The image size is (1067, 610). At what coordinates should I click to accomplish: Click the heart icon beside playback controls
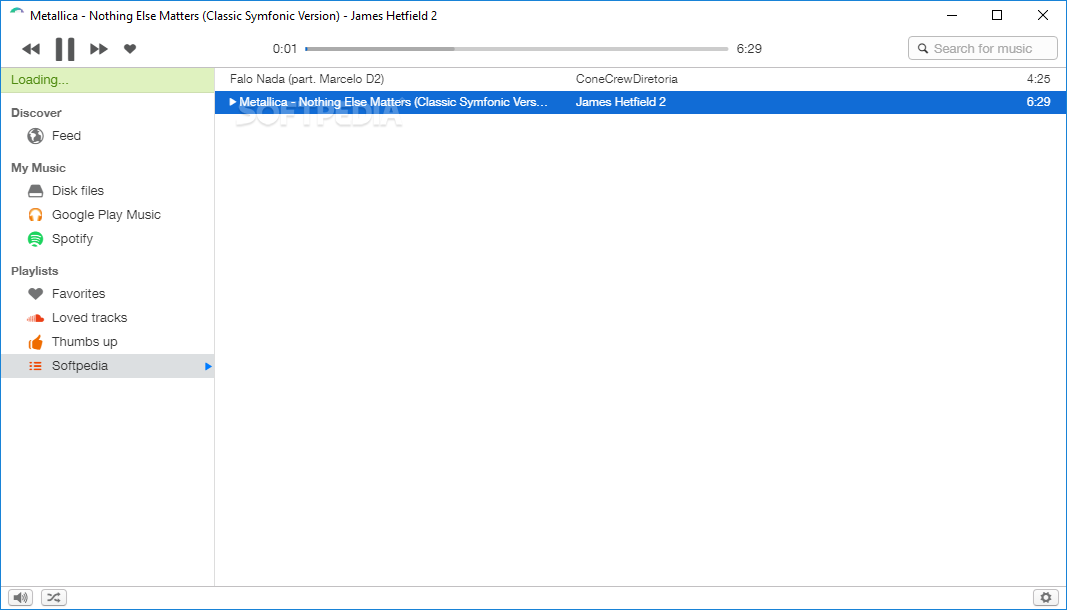130,48
